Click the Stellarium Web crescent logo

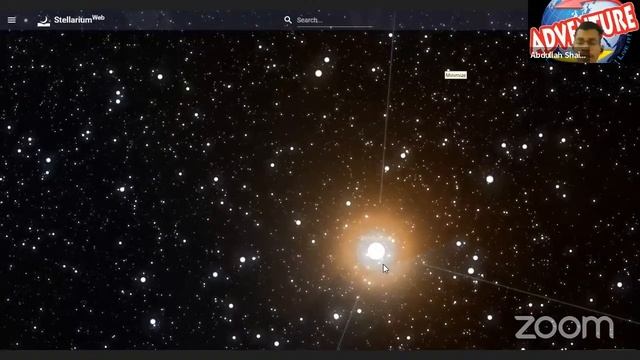(44, 21)
